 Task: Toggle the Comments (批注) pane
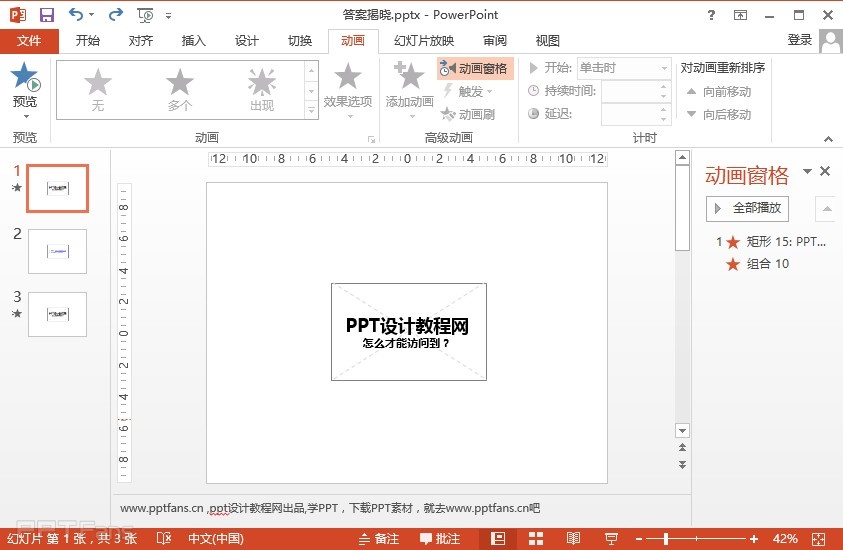(x=440, y=539)
